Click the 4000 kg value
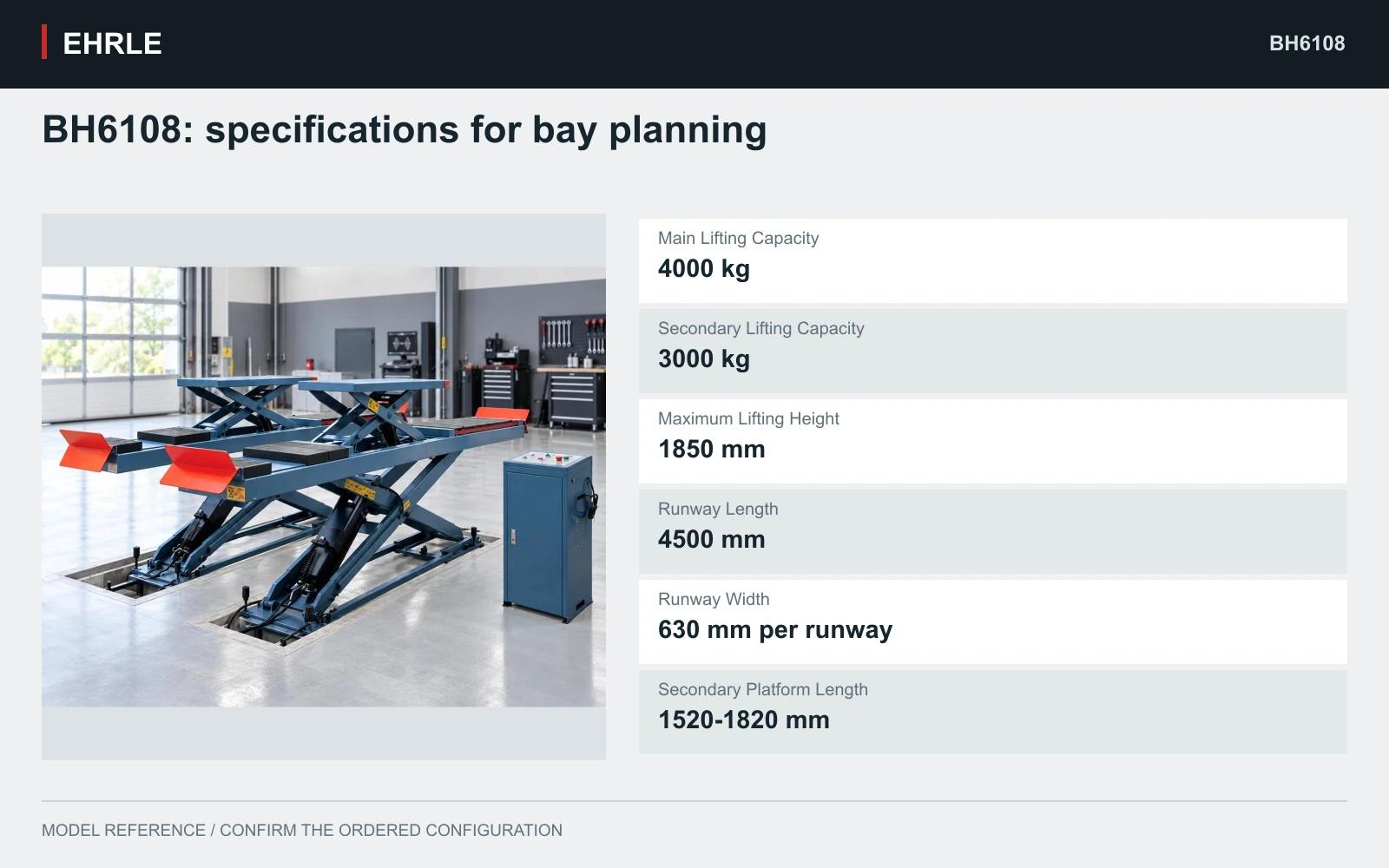 pyautogui.click(x=704, y=269)
